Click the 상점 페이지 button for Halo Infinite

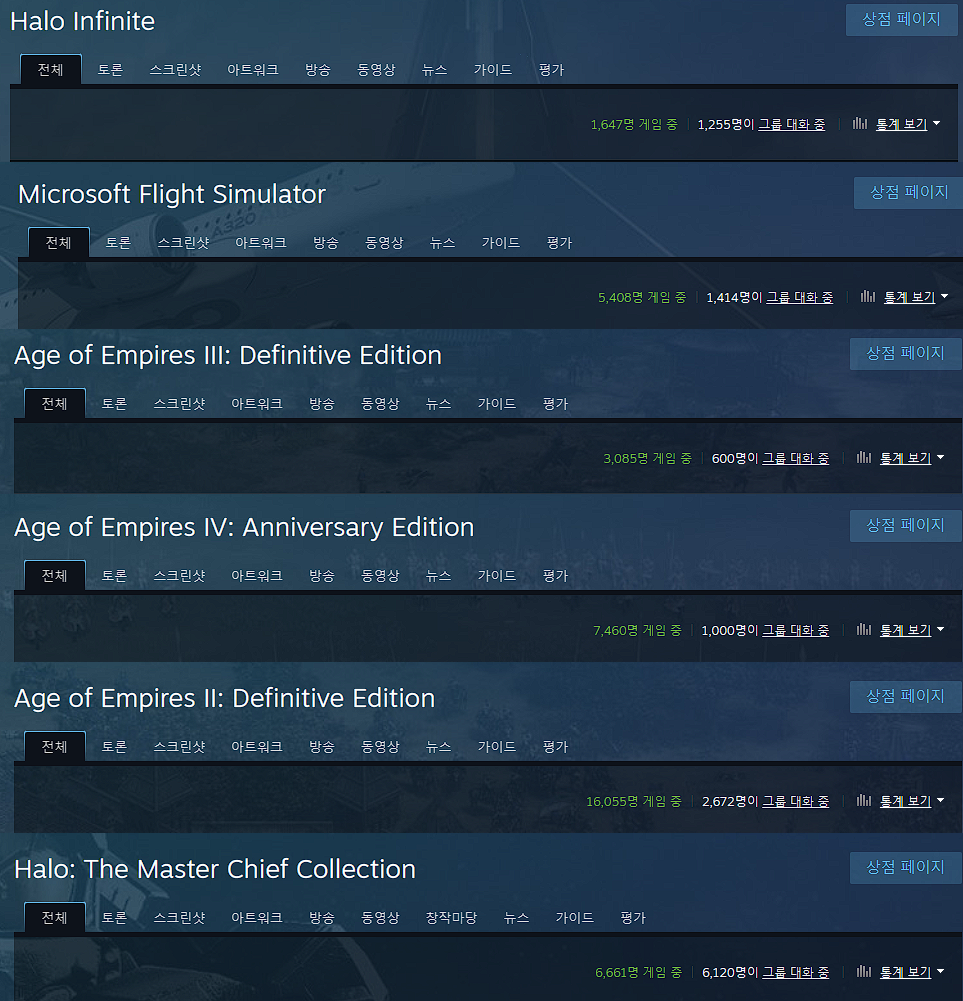901,20
